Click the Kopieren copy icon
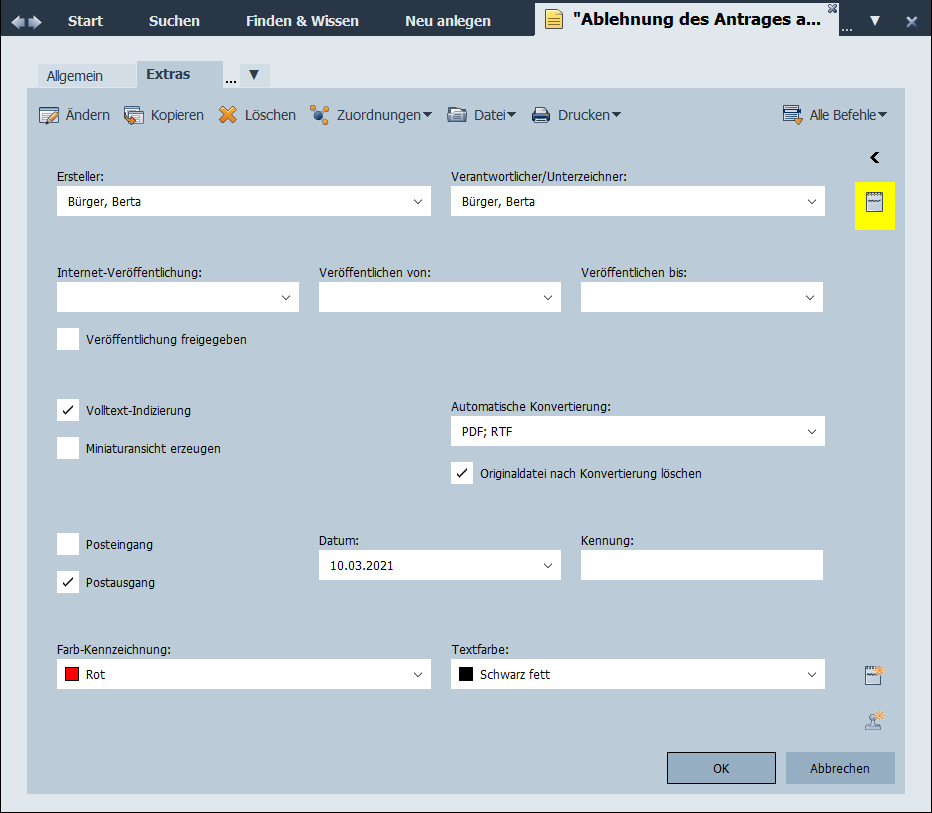 (x=134, y=115)
